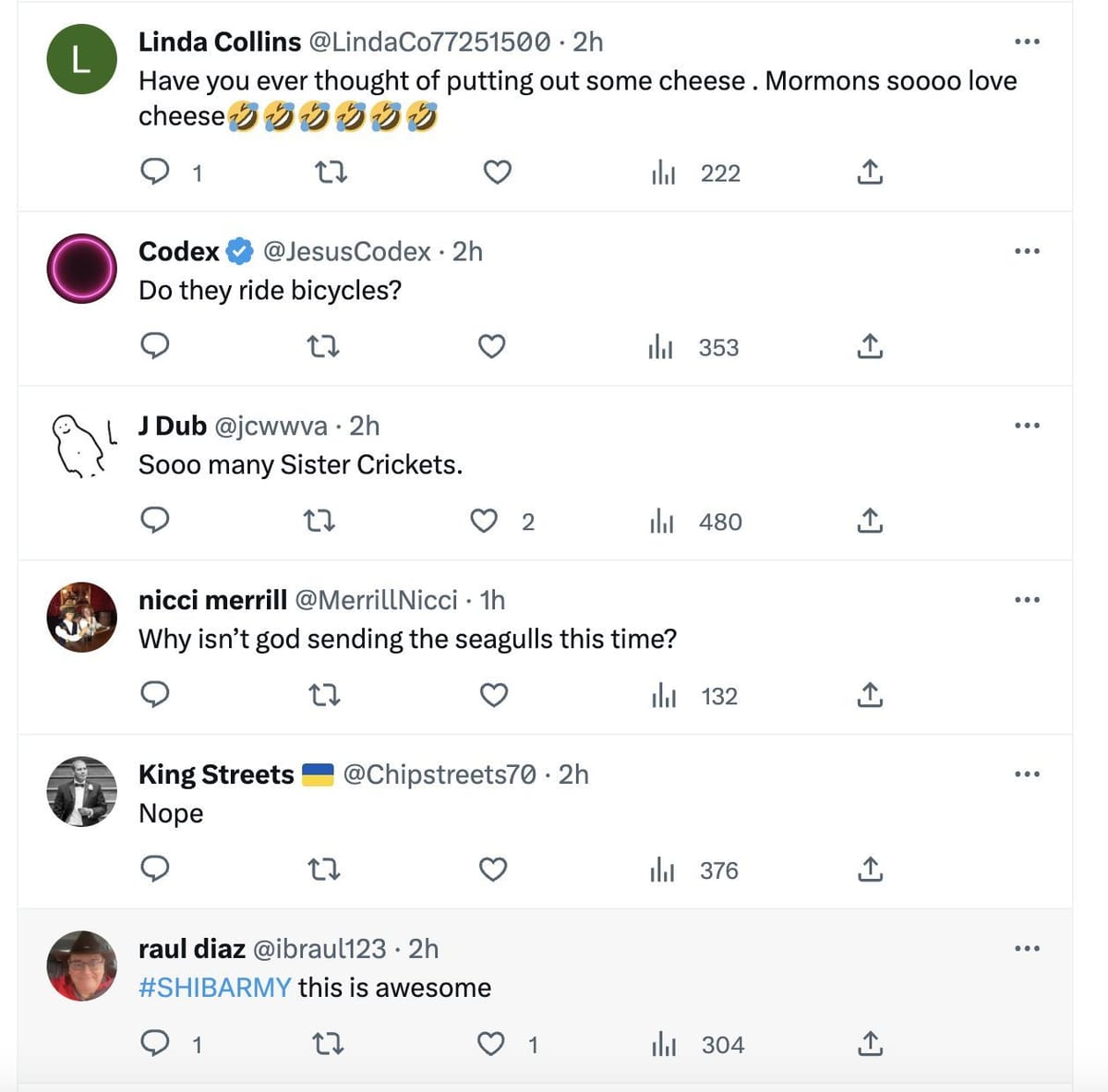Viewport: 1108px width, 1092px height.
Task: Open the #SHIBARMY hashtag
Action: click(x=215, y=988)
